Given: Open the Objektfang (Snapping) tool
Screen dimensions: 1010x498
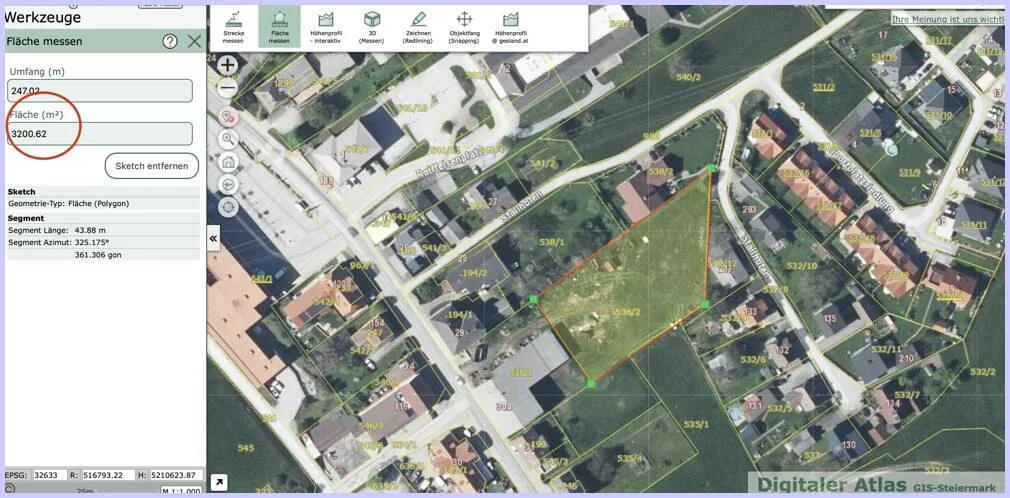Looking at the screenshot, I should (x=464, y=26).
